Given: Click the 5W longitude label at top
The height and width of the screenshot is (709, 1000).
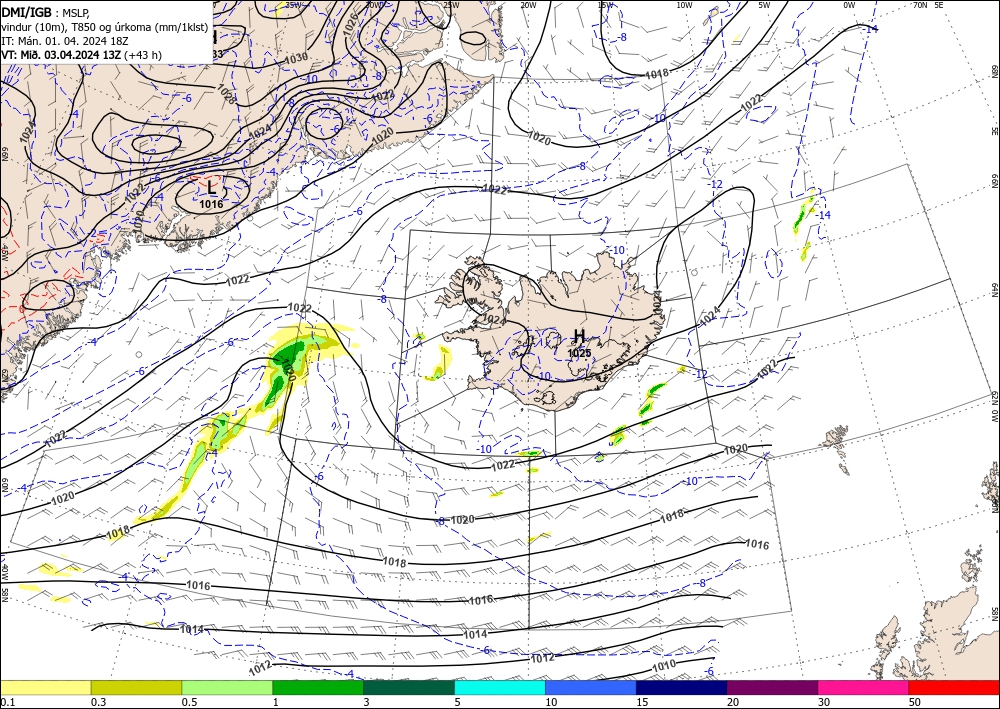Looking at the screenshot, I should pos(765,5).
